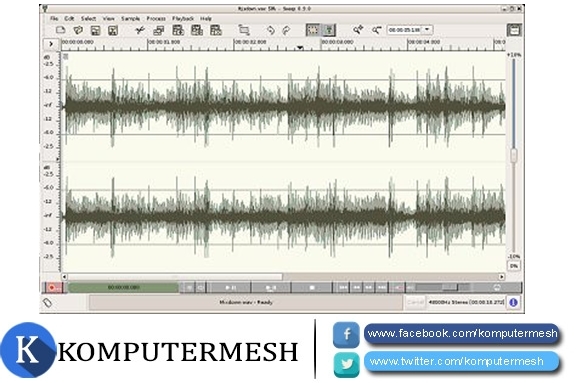This screenshot has height=383, width=582.
Task: Click the Undo arrow icon
Action: (x=271, y=30)
